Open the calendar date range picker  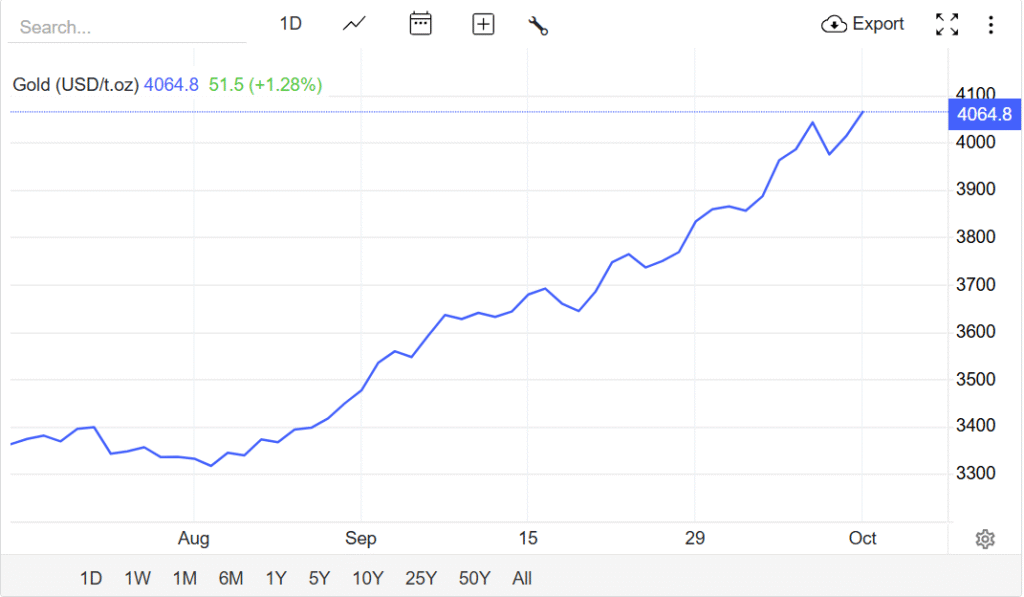click(420, 24)
